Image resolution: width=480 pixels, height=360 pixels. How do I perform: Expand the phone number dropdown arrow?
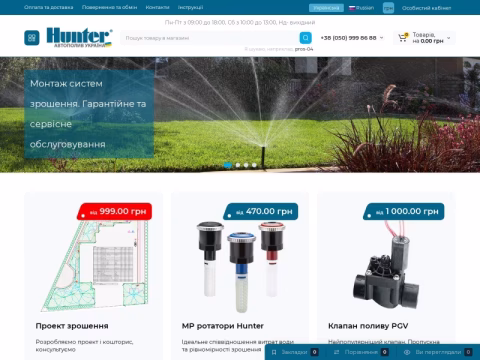tap(382, 38)
